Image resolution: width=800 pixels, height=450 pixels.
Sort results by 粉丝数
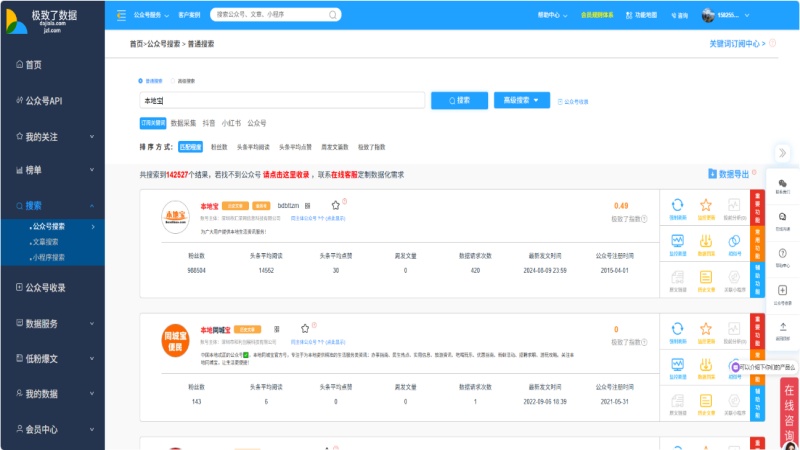(x=219, y=147)
